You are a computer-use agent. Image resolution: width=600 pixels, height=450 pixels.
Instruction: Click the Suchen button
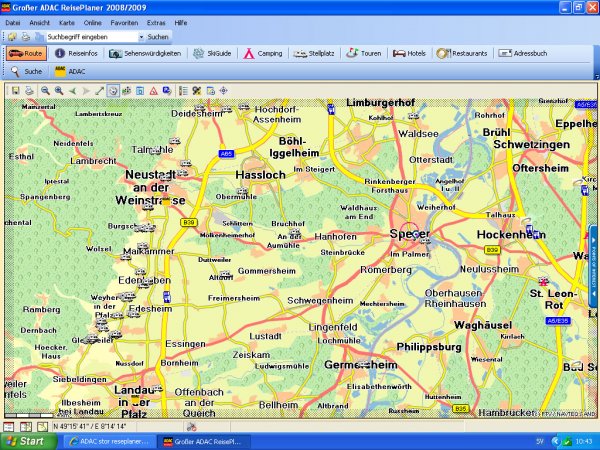click(158, 36)
